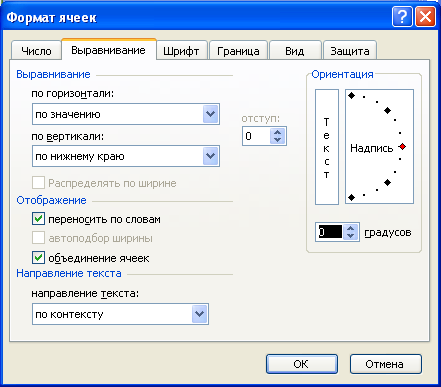
Task: Click the Отмена button
Action: (x=386, y=364)
